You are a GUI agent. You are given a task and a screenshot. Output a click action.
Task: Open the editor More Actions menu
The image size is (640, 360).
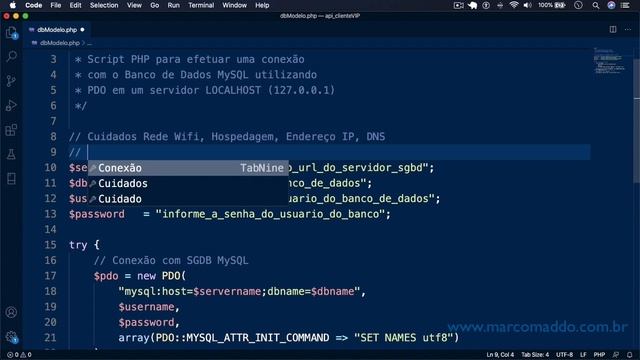point(628,29)
